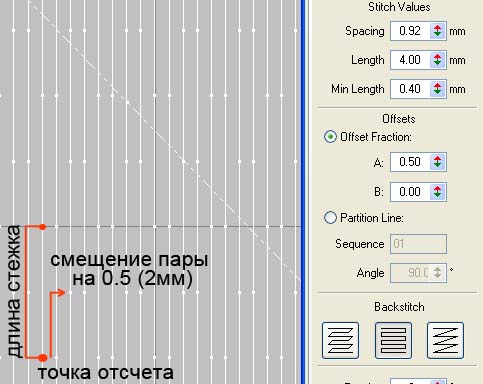
Task: Click the Min Length spinner arrows
Action: (438, 89)
